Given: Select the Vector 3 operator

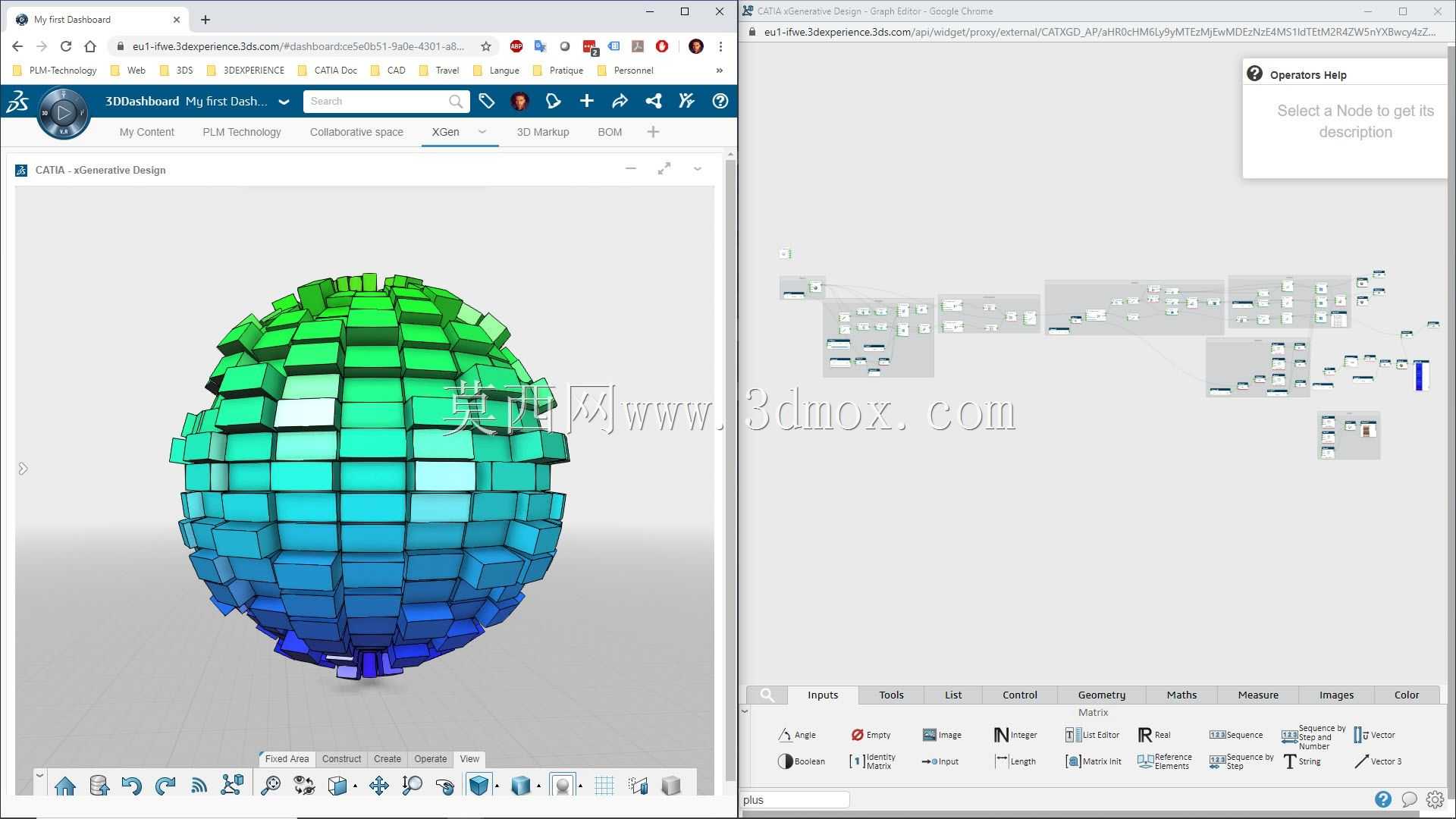Looking at the screenshot, I should 1378,761.
